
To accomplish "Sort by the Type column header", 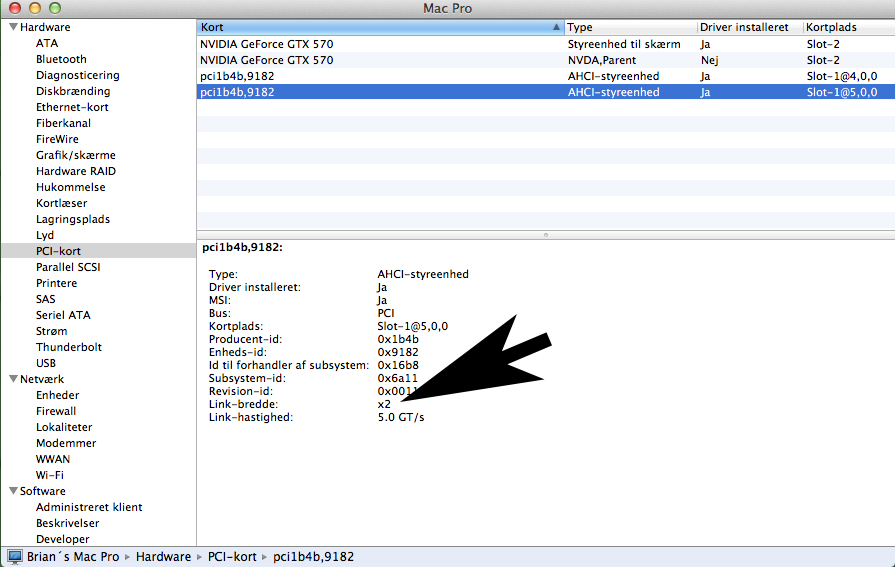I will [x=630, y=27].
